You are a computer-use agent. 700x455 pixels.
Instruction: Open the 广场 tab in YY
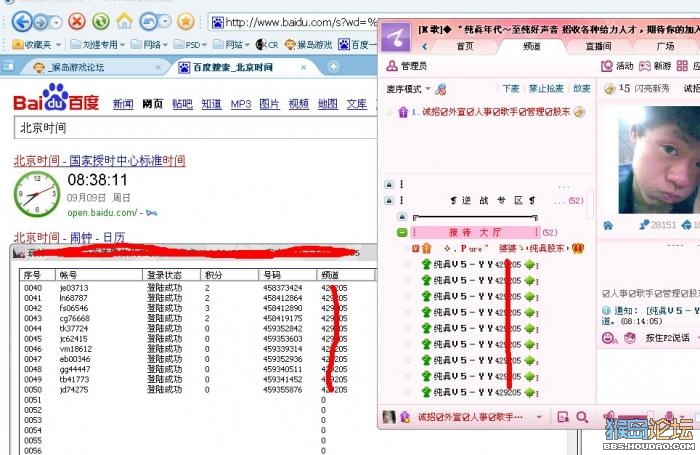tap(665, 46)
